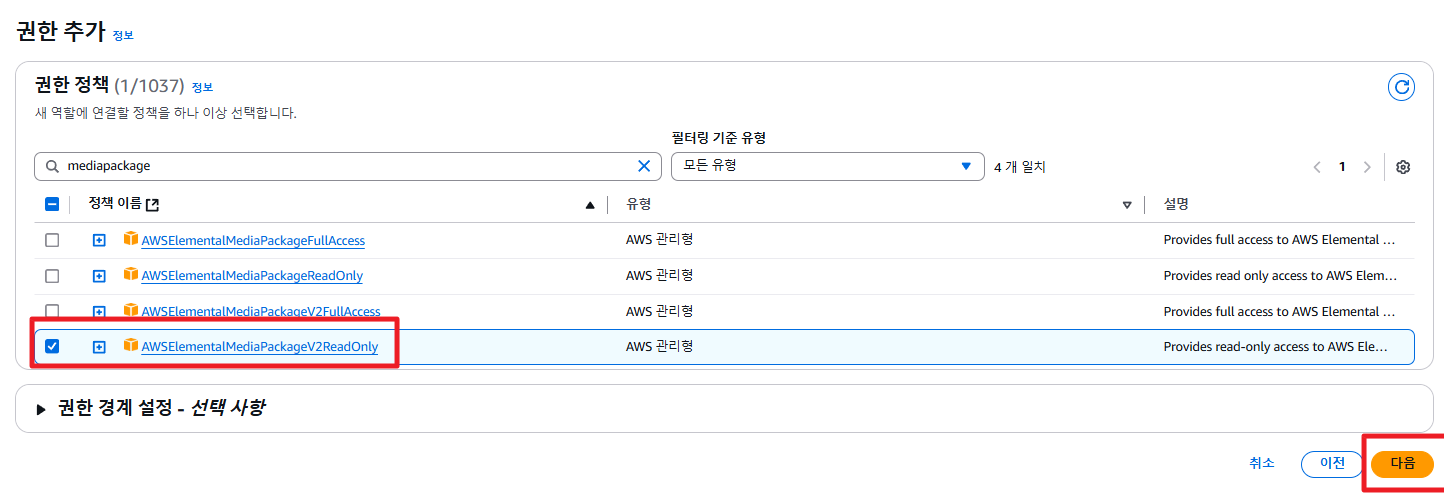Click description text of AWSElementalMediaPackageReadOnly row
Viewport: 1444px width, 500px height.
[1280, 275]
